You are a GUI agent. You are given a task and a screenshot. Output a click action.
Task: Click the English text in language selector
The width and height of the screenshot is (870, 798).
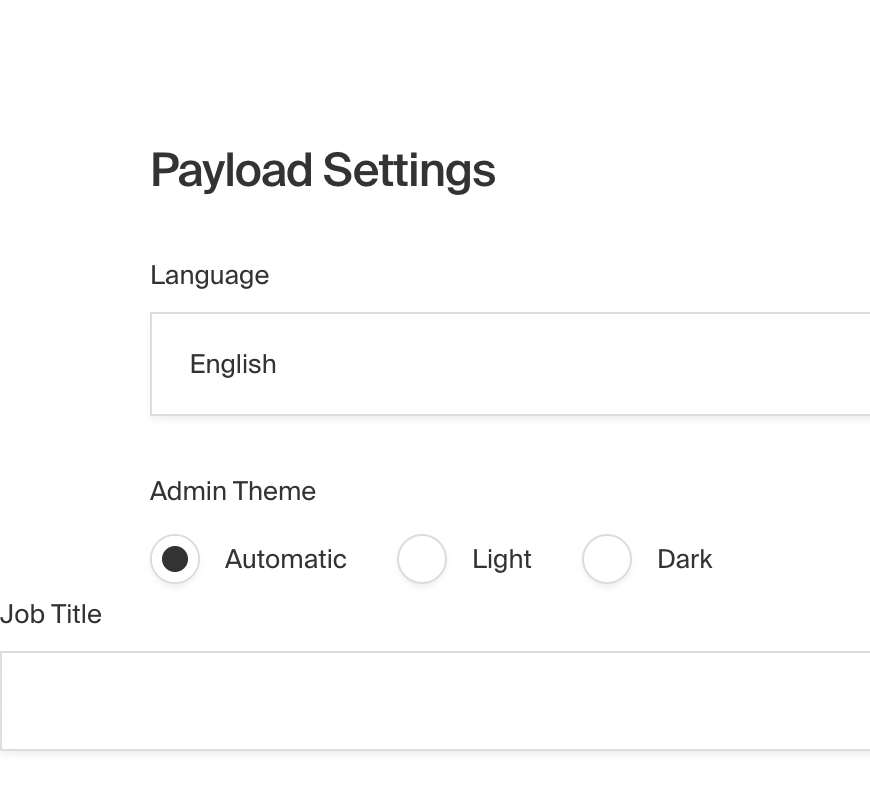tap(233, 364)
